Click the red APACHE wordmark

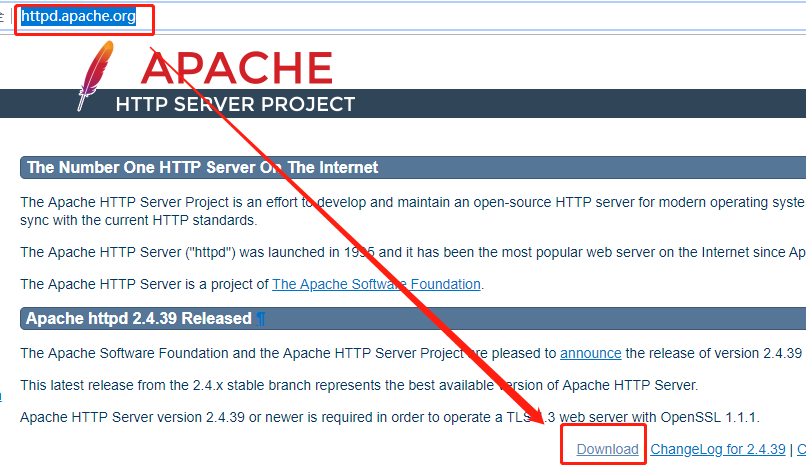(x=236, y=67)
